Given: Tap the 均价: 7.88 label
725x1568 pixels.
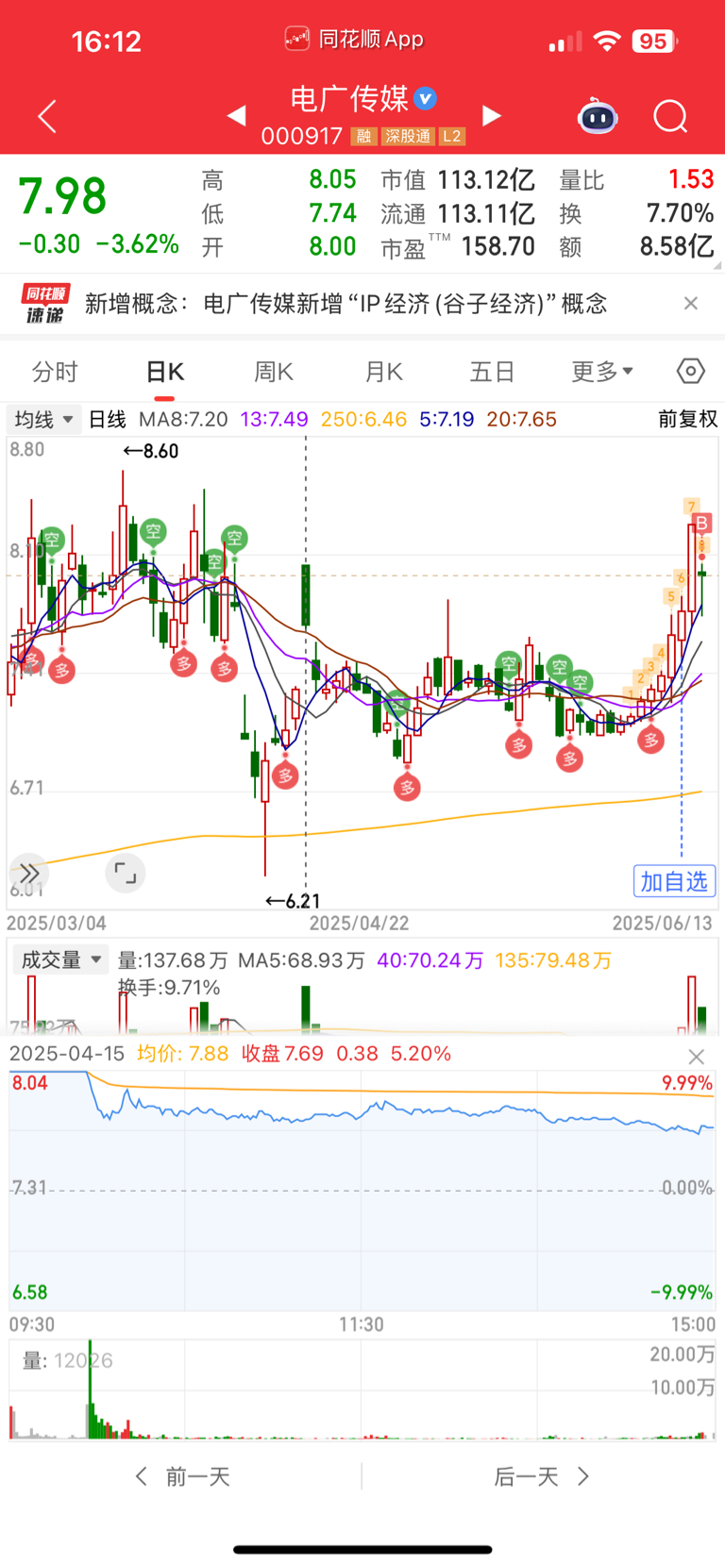Looking at the screenshot, I should coord(182,1054).
